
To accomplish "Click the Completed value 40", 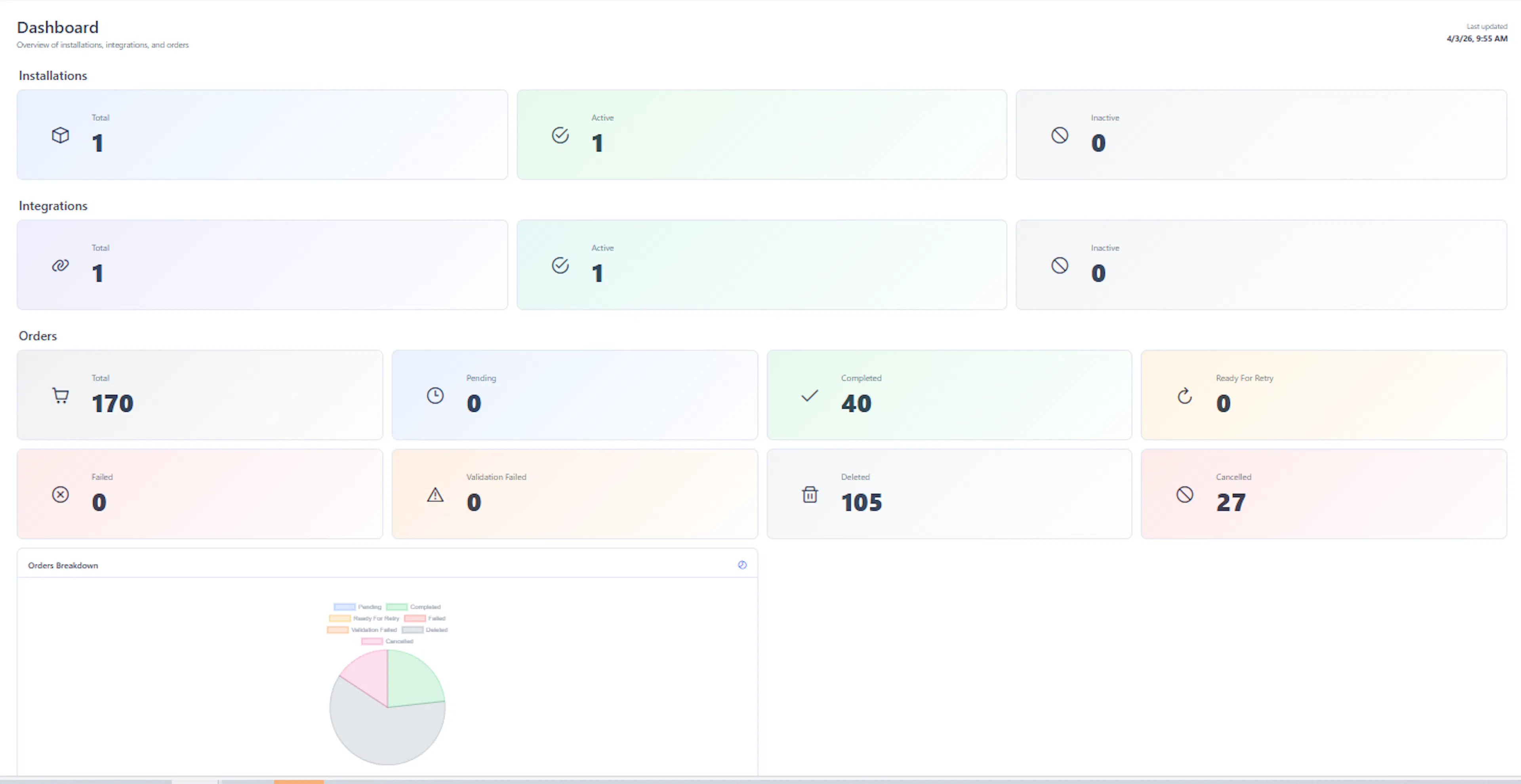I will click(x=856, y=404).
